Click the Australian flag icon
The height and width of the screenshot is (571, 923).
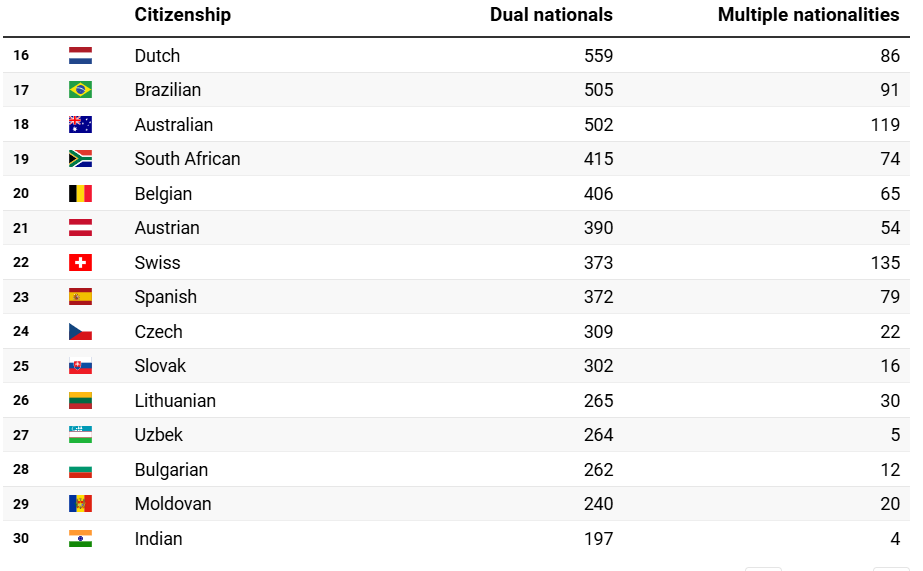click(80, 125)
